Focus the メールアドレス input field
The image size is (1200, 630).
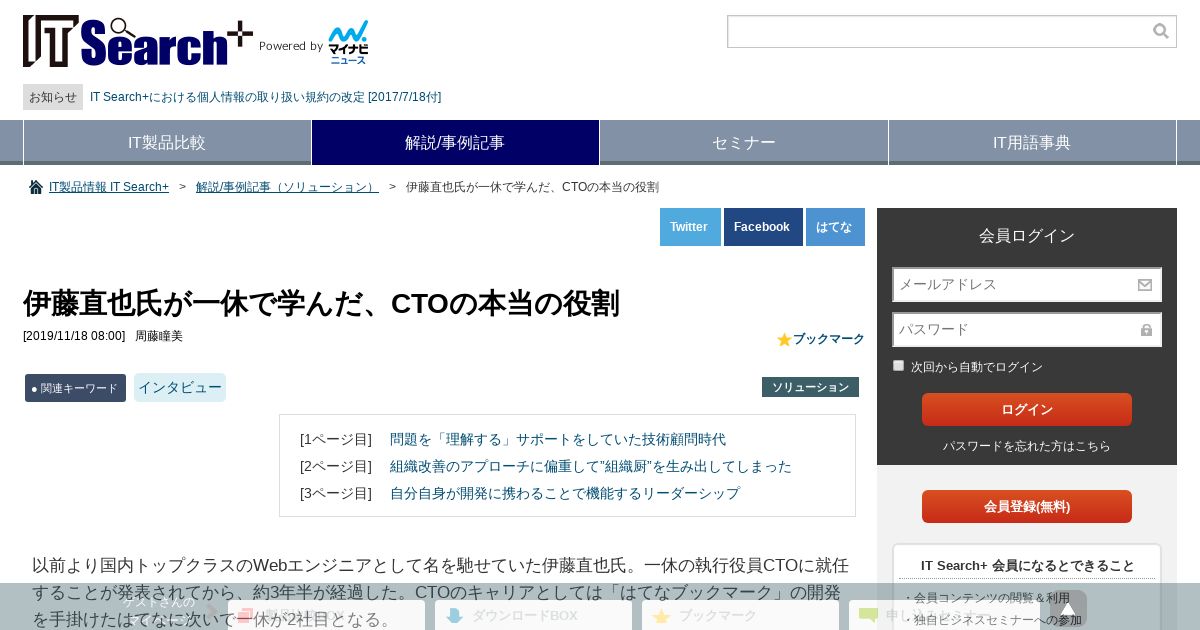click(x=1027, y=285)
